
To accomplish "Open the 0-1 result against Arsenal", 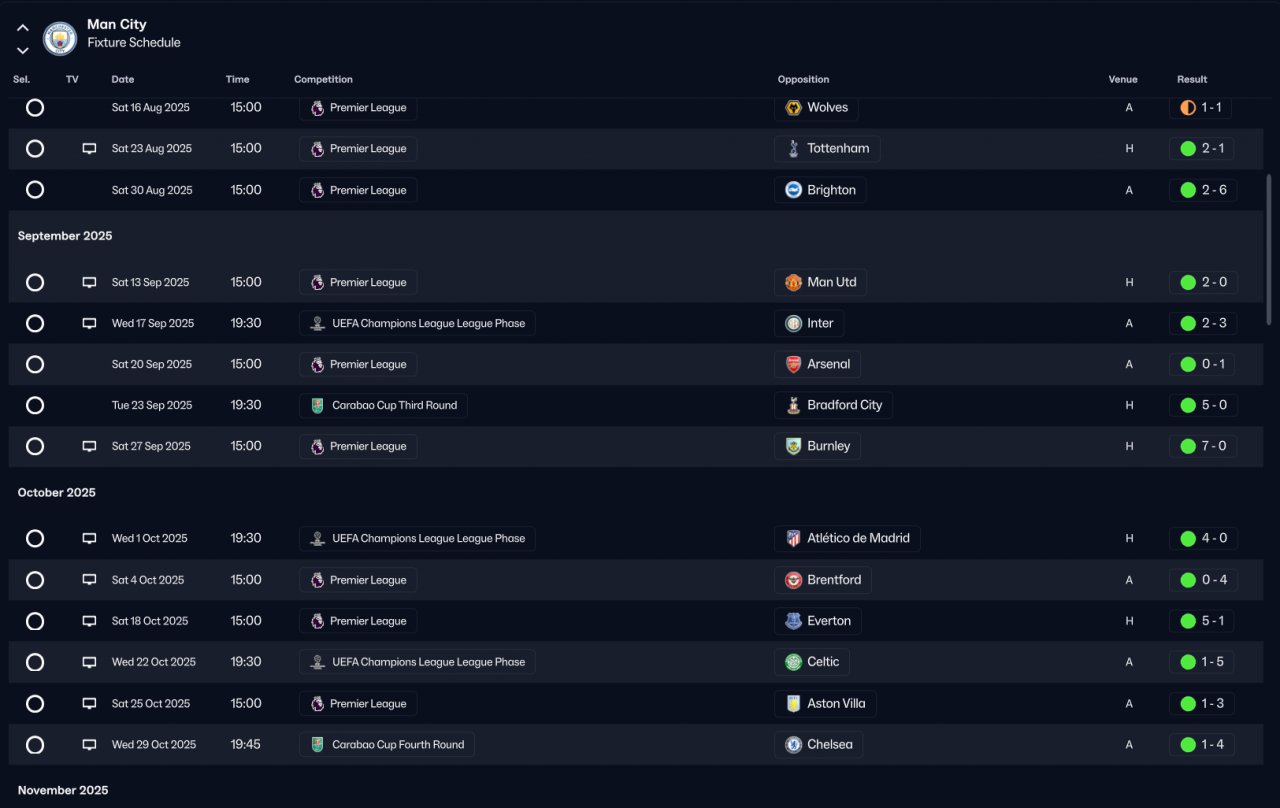I will click(x=1203, y=364).
